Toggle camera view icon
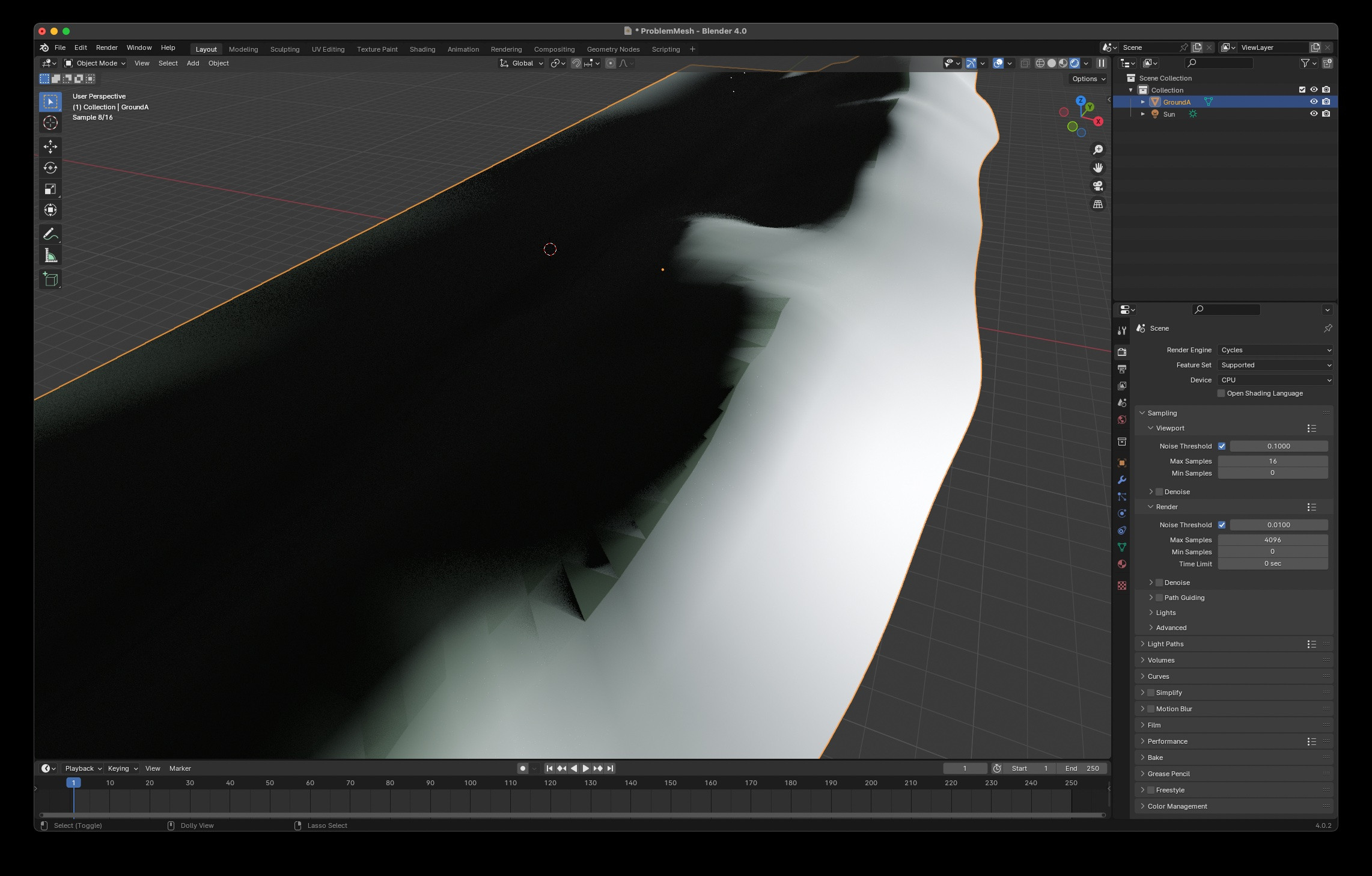The image size is (1372, 876). pos(1098,186)
